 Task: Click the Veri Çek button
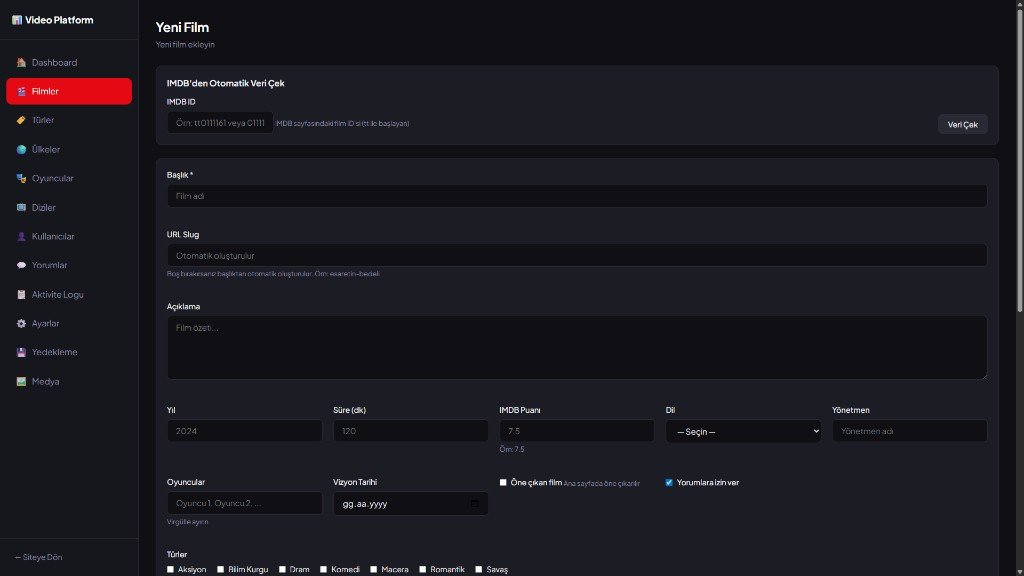pos(961,124)
